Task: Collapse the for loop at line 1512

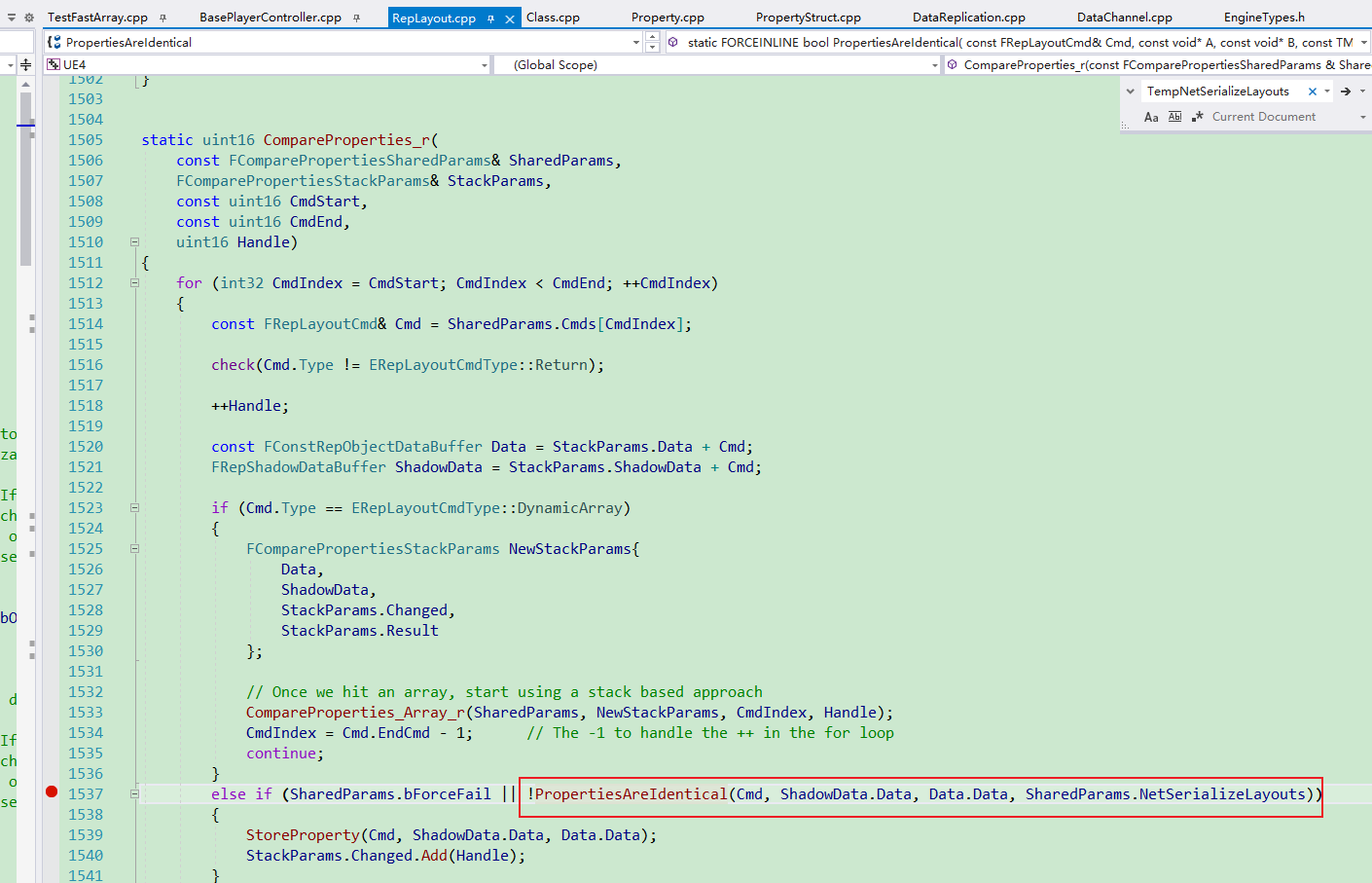Action: [134, 283]
